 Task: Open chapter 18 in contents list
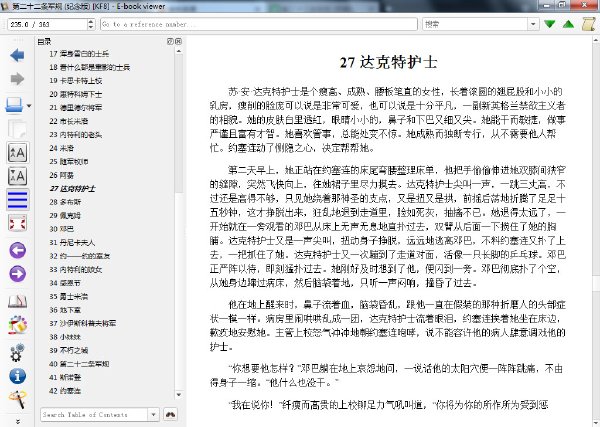pyautogui.click(x=90, y=67)
